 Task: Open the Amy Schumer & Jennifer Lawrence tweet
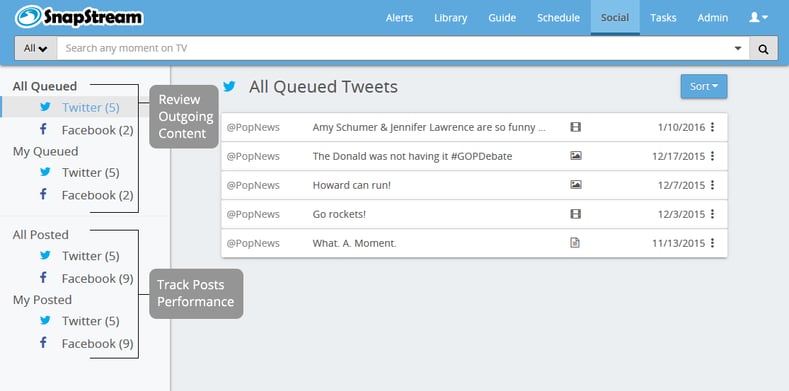429,127
